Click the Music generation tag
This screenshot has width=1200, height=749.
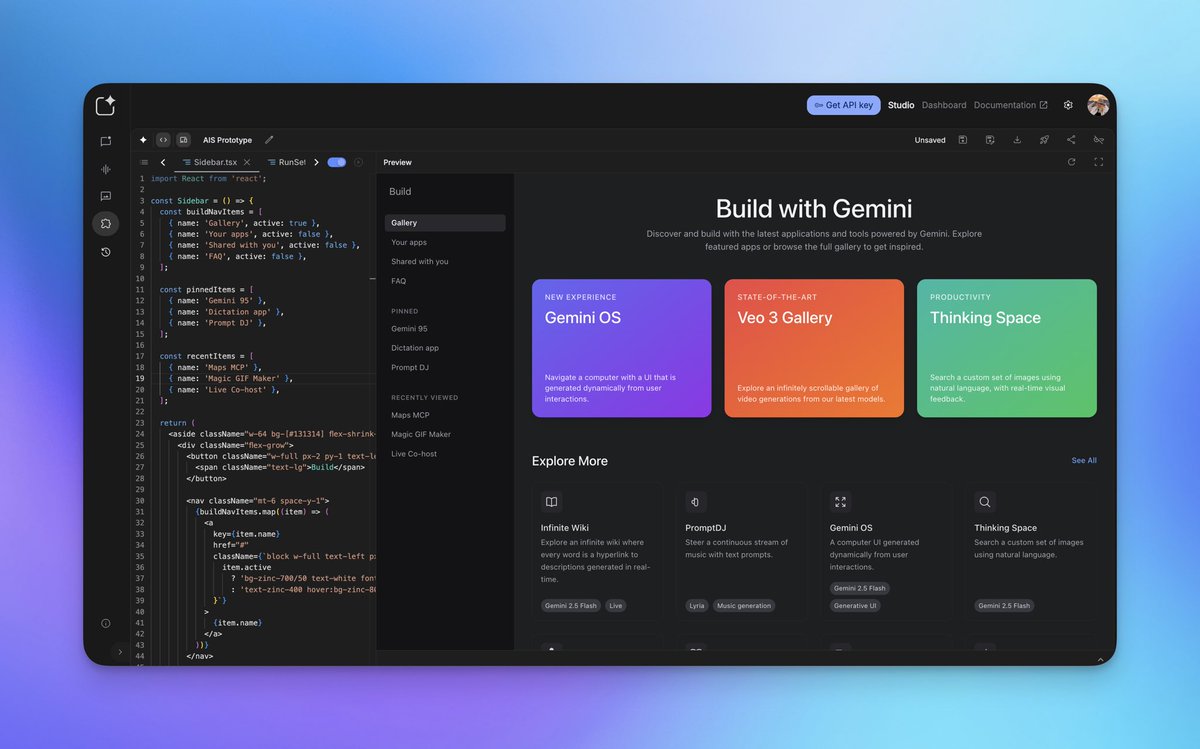(x=744, y=606)
